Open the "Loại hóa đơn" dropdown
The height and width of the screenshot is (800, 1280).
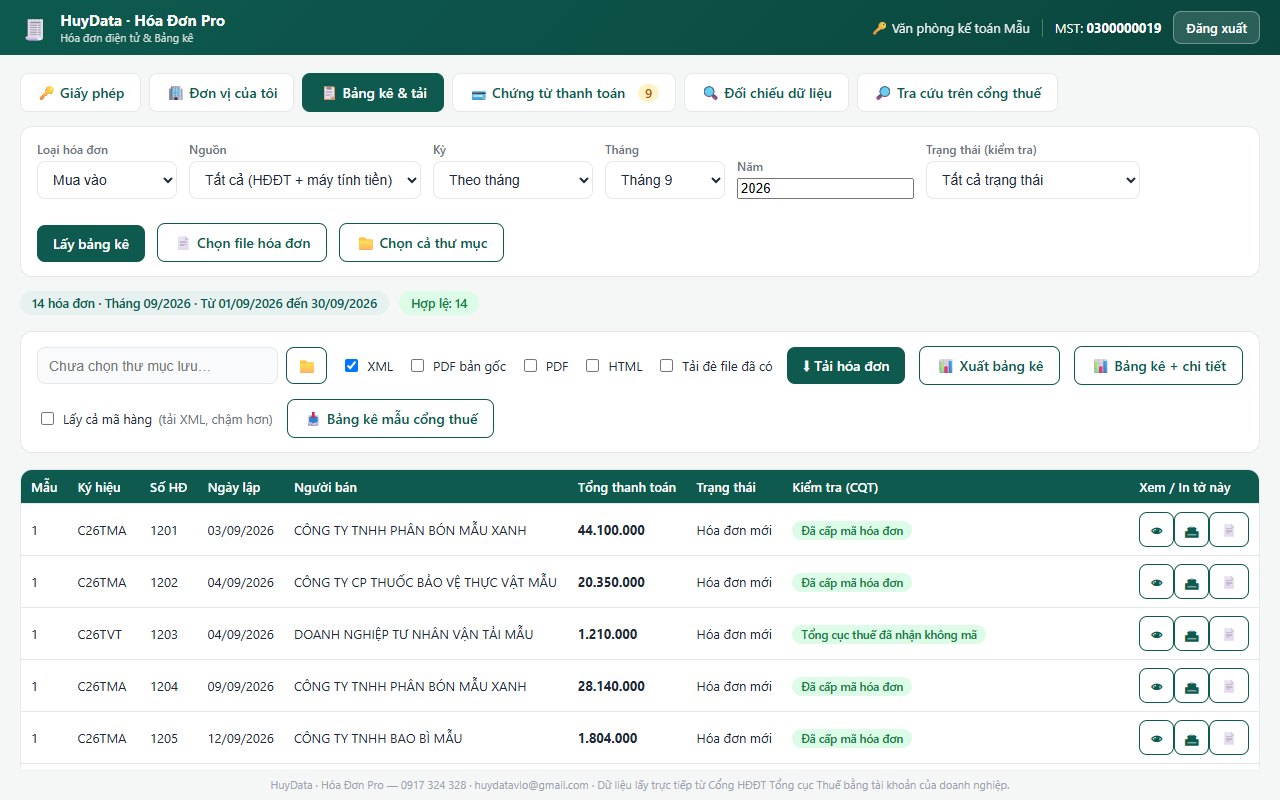[107, 180]
